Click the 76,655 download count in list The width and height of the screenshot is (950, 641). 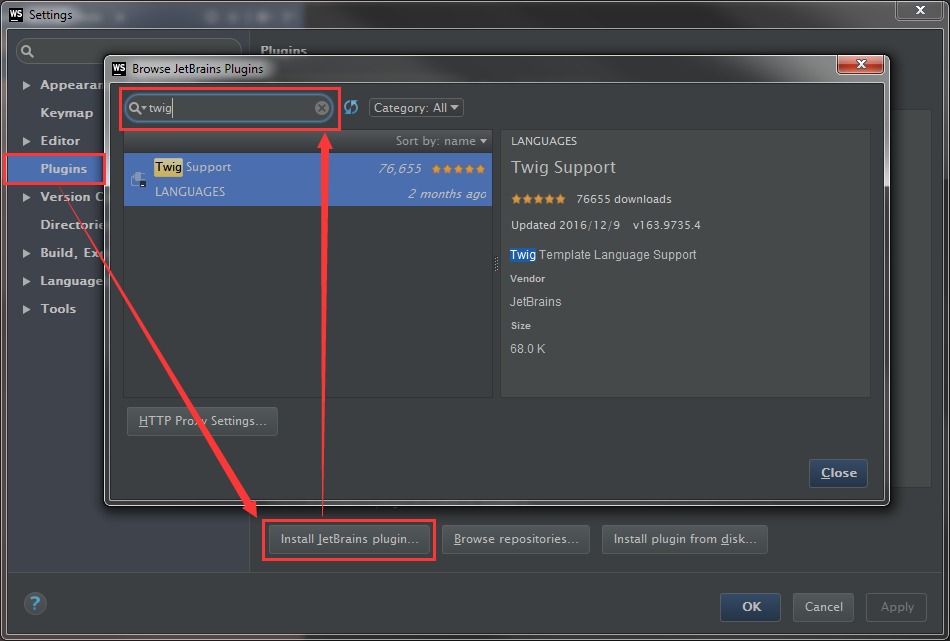click(x=400, y=168)
